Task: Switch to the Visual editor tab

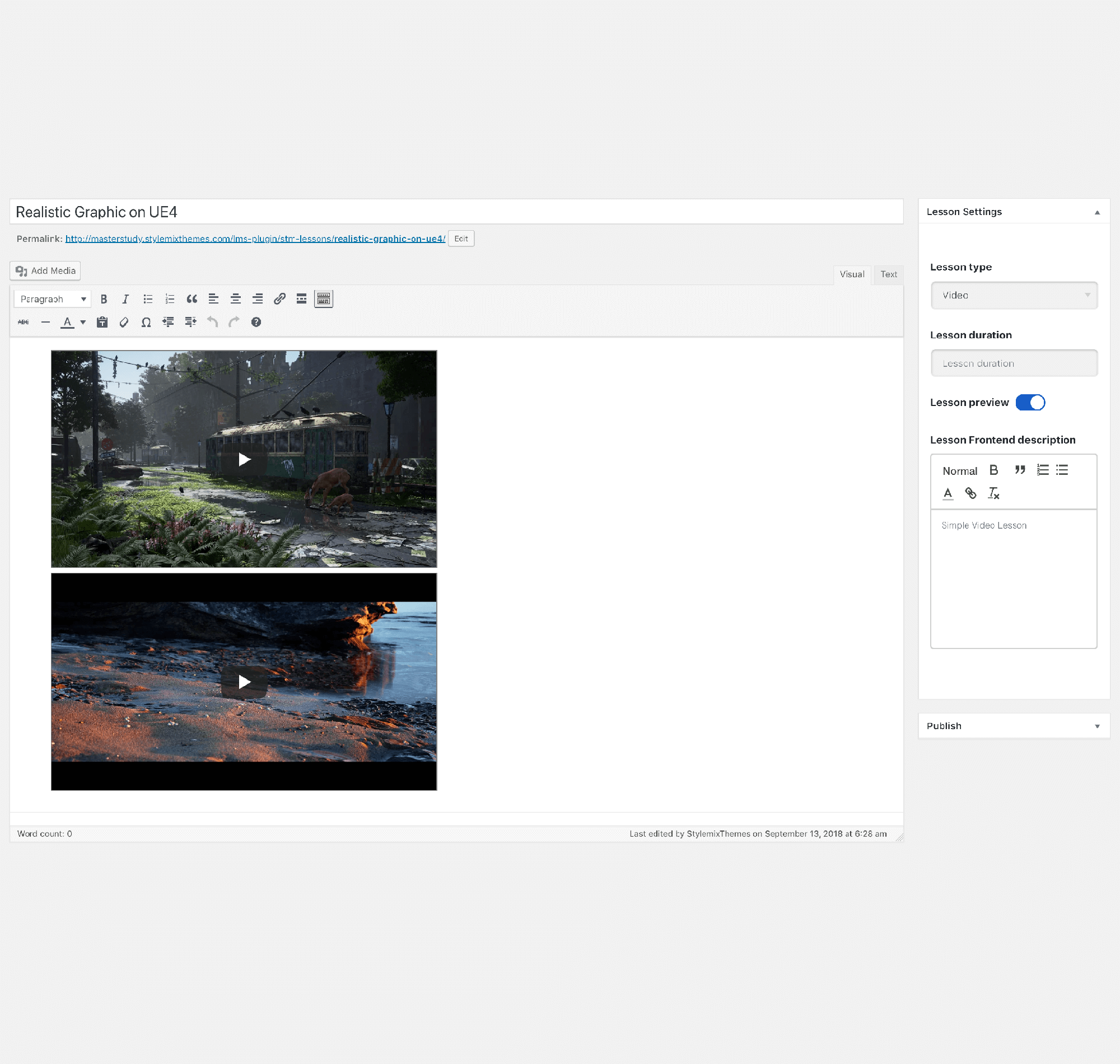Action: point(852,274)
